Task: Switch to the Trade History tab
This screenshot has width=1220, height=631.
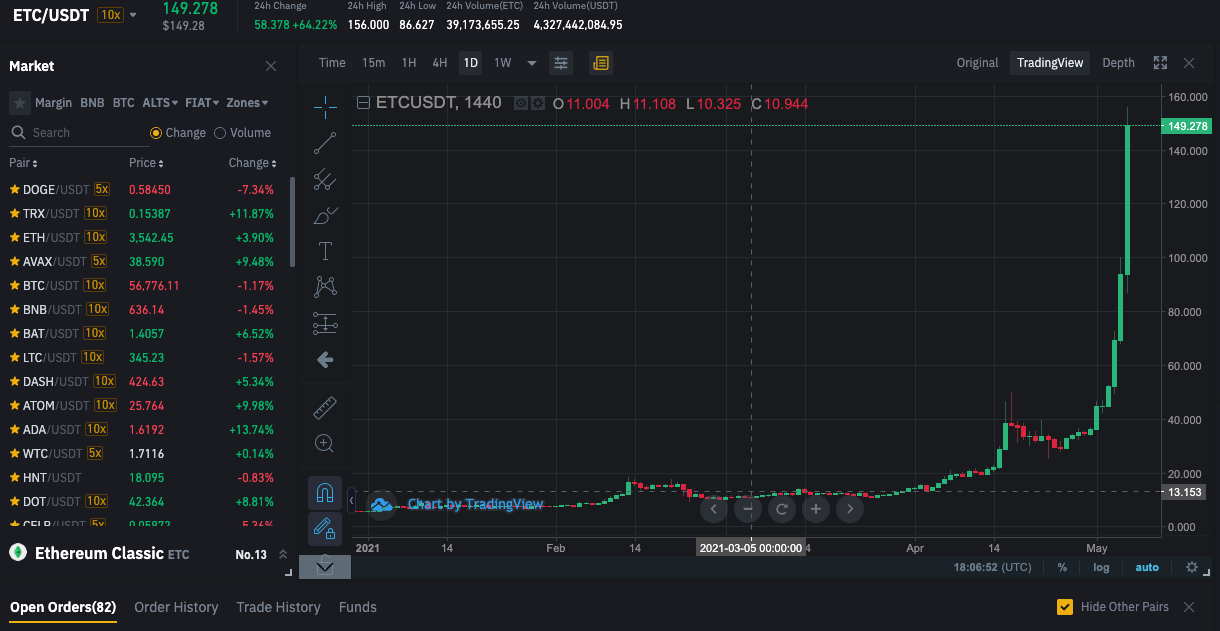Action: click(278, 607)
